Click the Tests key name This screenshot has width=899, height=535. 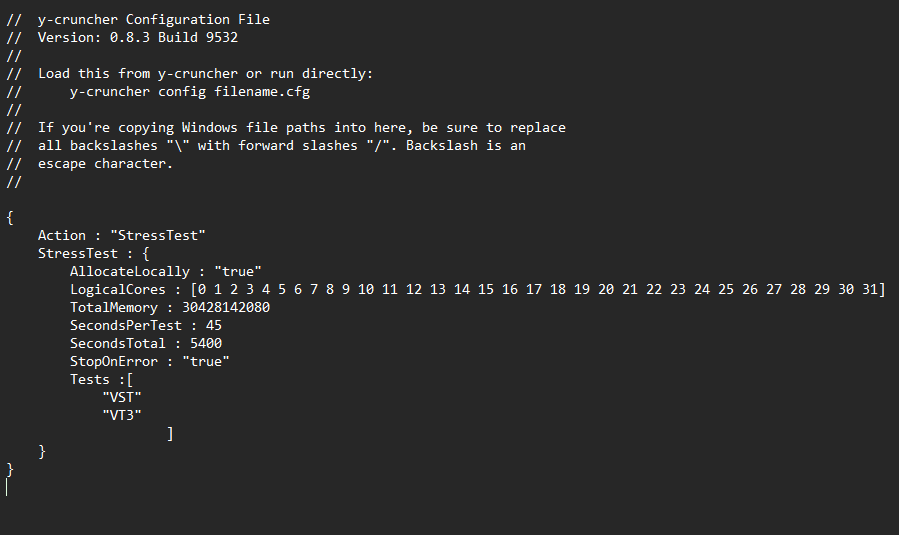tap(89, 379)
